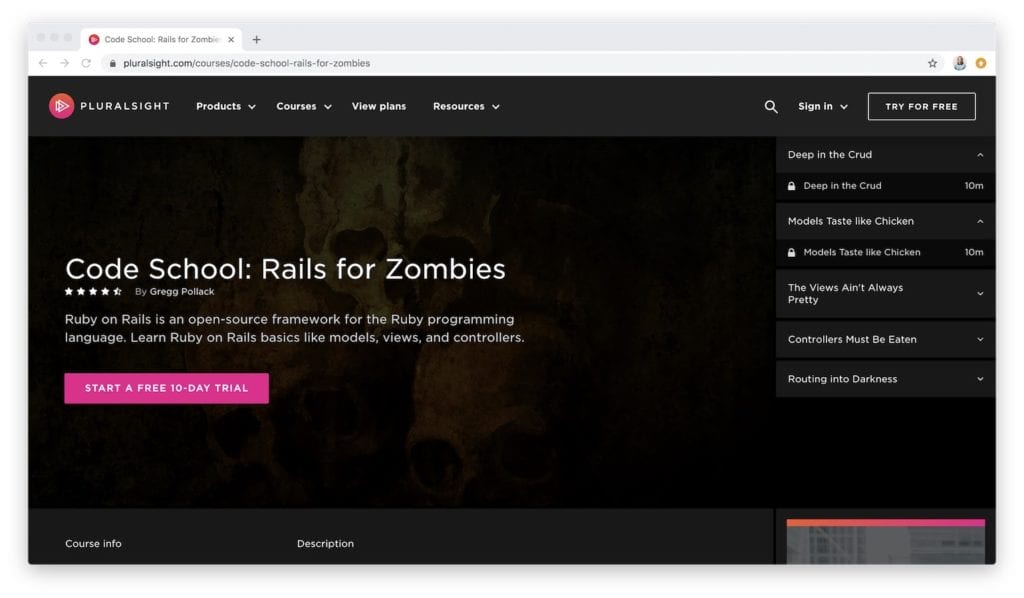The height and width of the screenshot is (598, 1024).
Task: Click the Code School: Rails for Zombies title
Action: (285, 269)
